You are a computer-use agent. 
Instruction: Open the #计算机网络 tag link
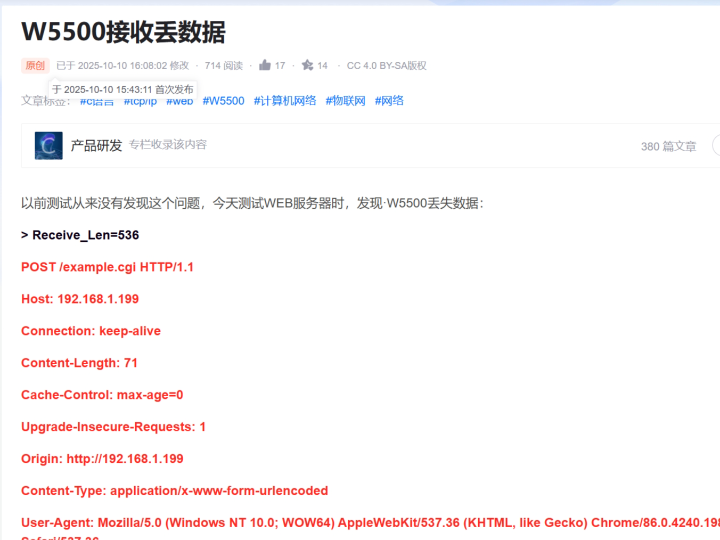[285, 101]
